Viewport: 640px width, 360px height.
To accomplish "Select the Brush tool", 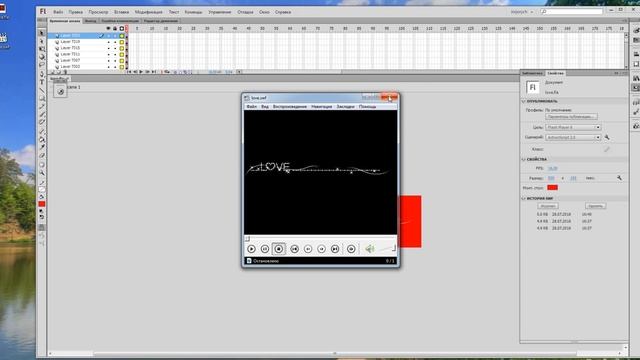I will coord(42,114).
